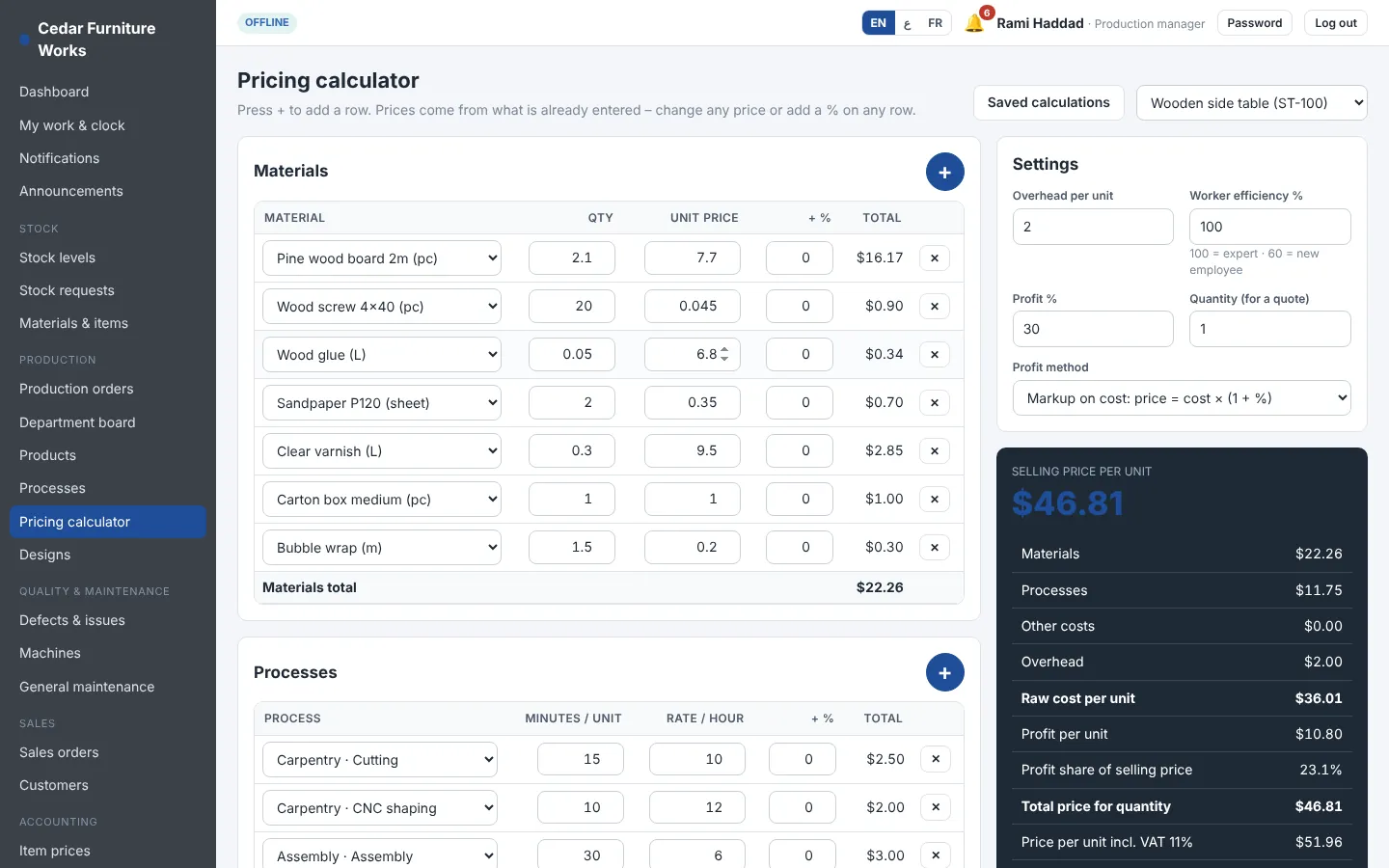This screenshot has height=868, width=1389.
Task: Edit the Overhead per unit field
Action: coord(1093,227)
